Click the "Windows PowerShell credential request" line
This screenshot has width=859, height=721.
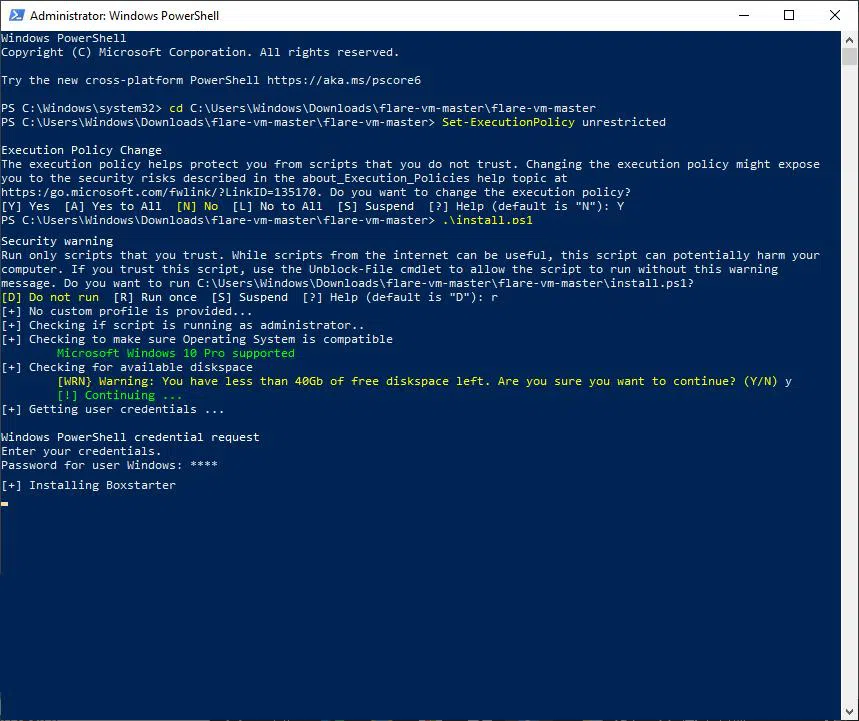pos(130,437)
